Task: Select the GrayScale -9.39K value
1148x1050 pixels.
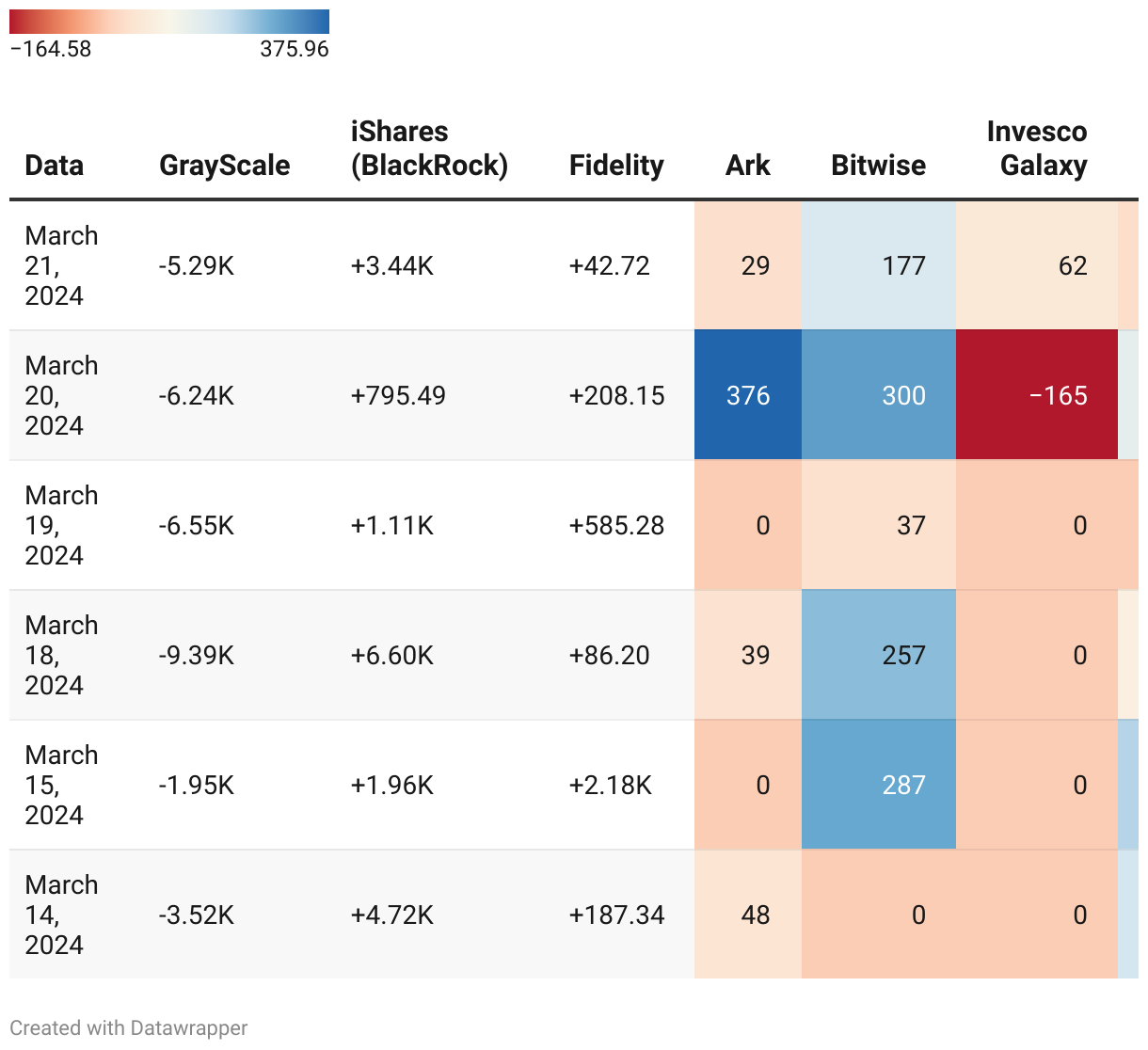Action: (x=197, y=655)
